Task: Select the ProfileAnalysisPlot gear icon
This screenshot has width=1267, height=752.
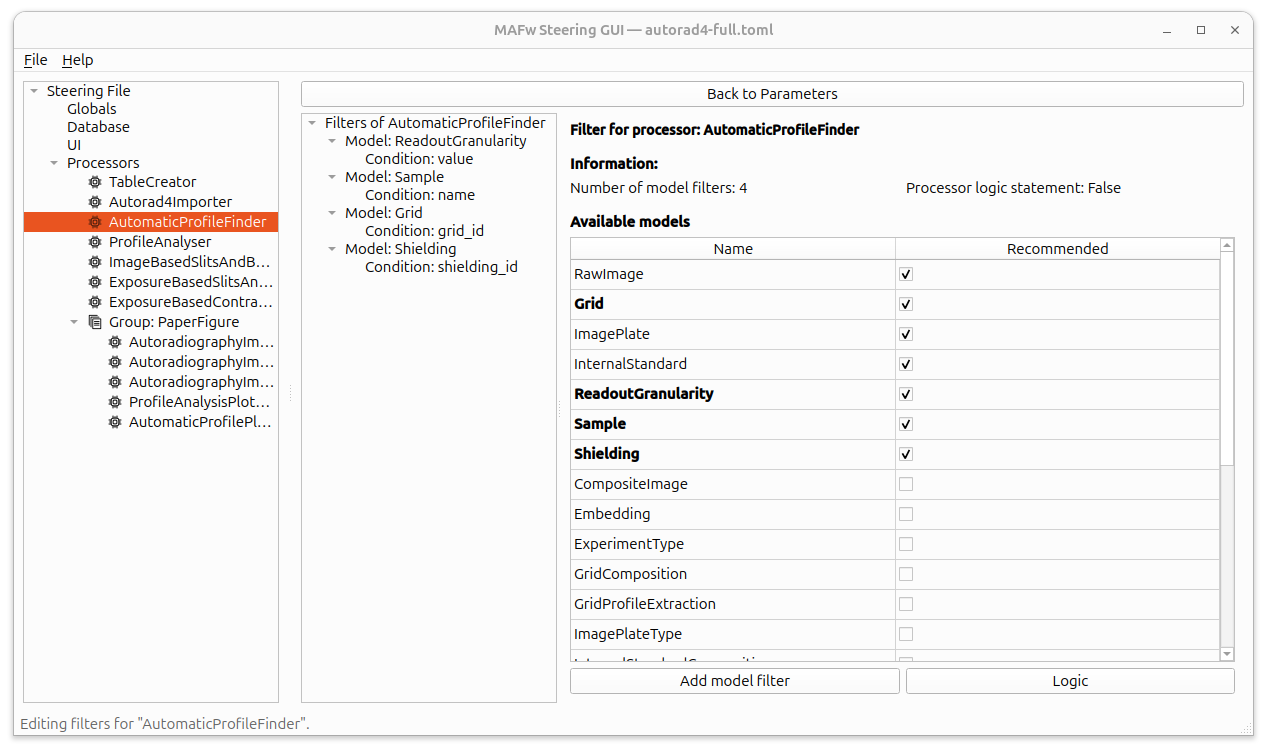Action: click(x=114, y=402)
